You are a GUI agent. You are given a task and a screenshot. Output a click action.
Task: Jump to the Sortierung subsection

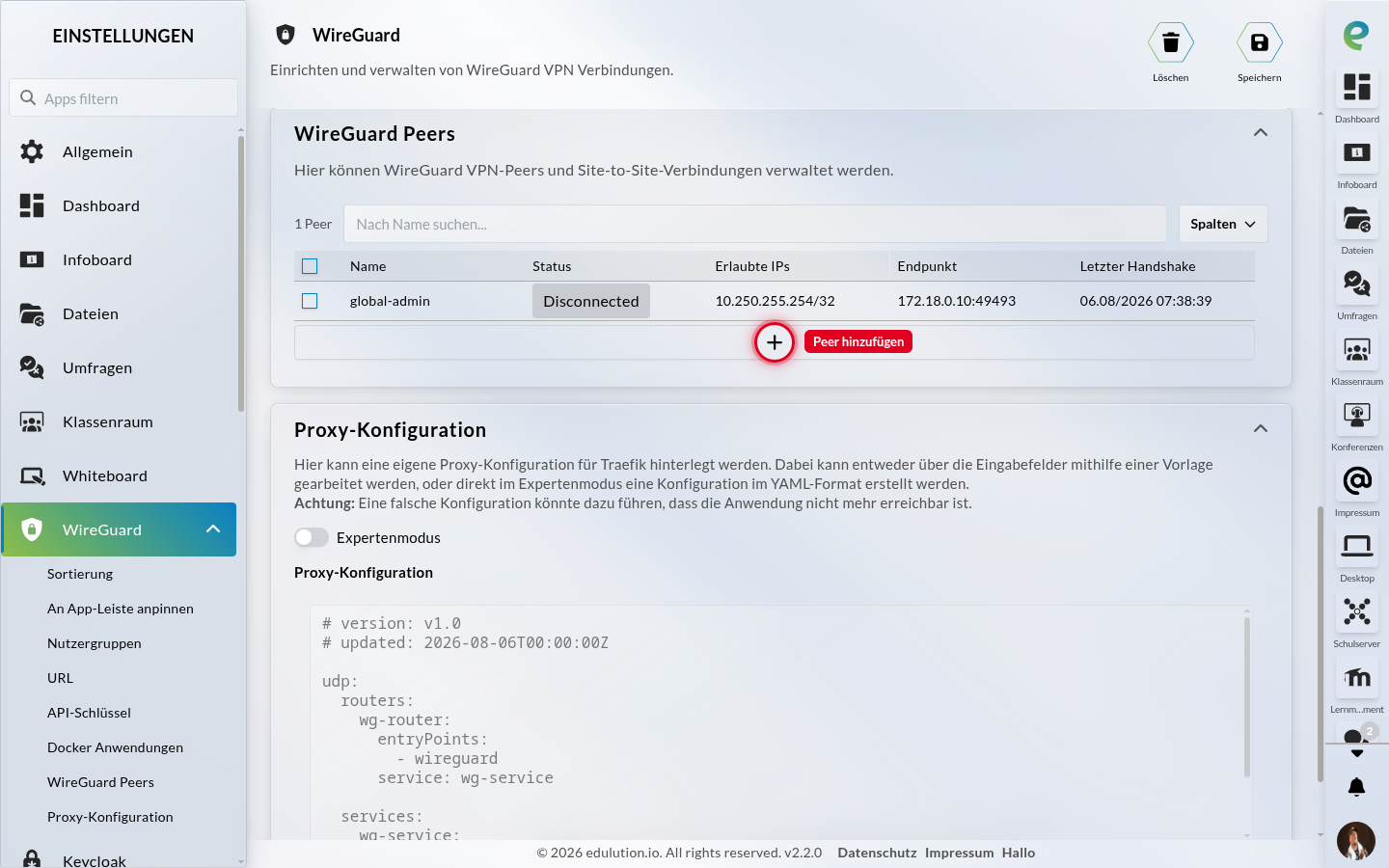click(x=80, y=574)
